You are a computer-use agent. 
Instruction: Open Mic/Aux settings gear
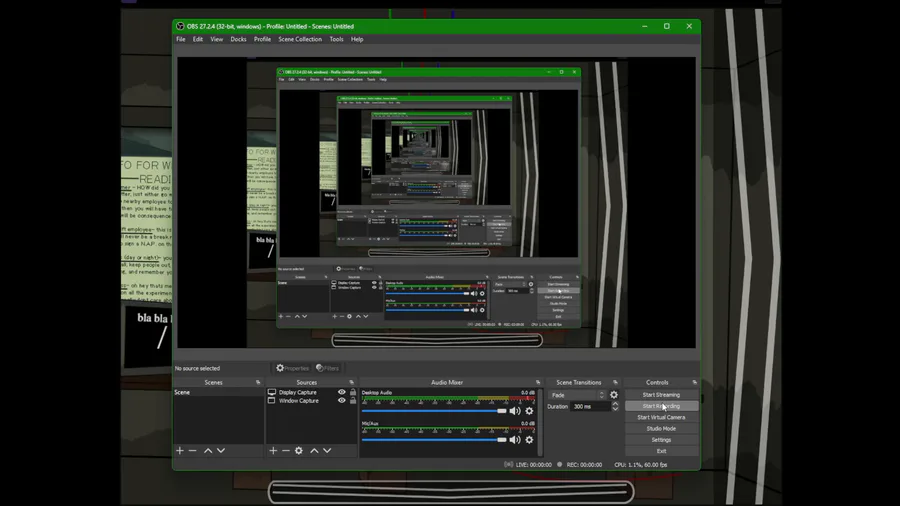coord(529,440)
